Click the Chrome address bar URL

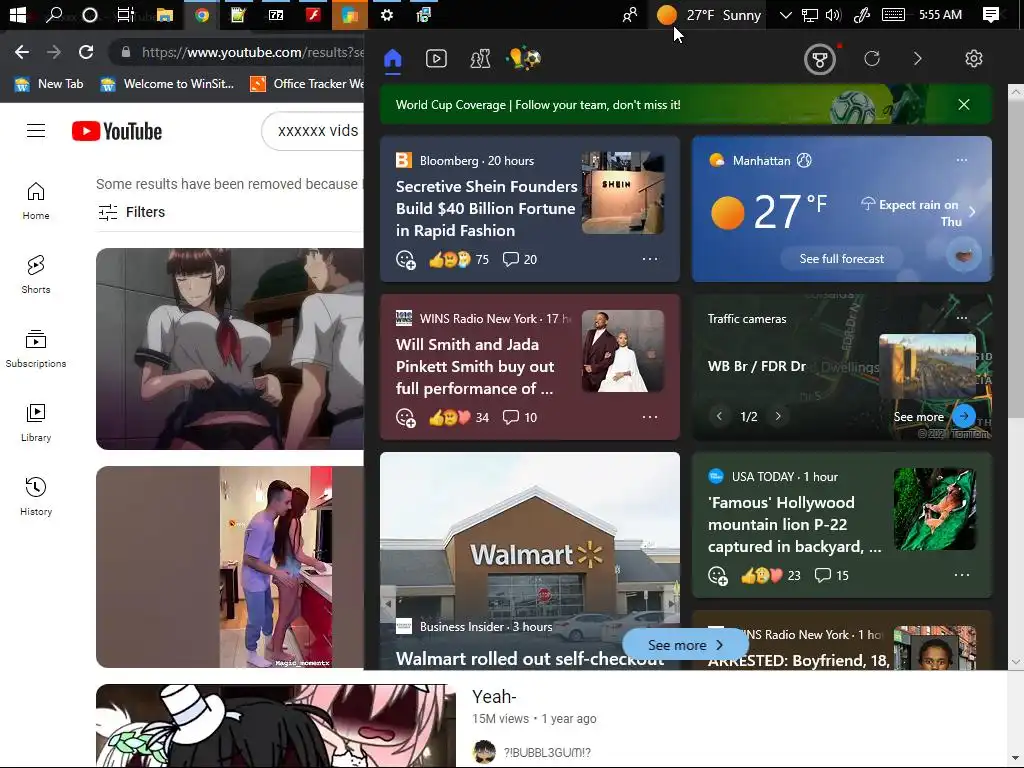point(251,52)
